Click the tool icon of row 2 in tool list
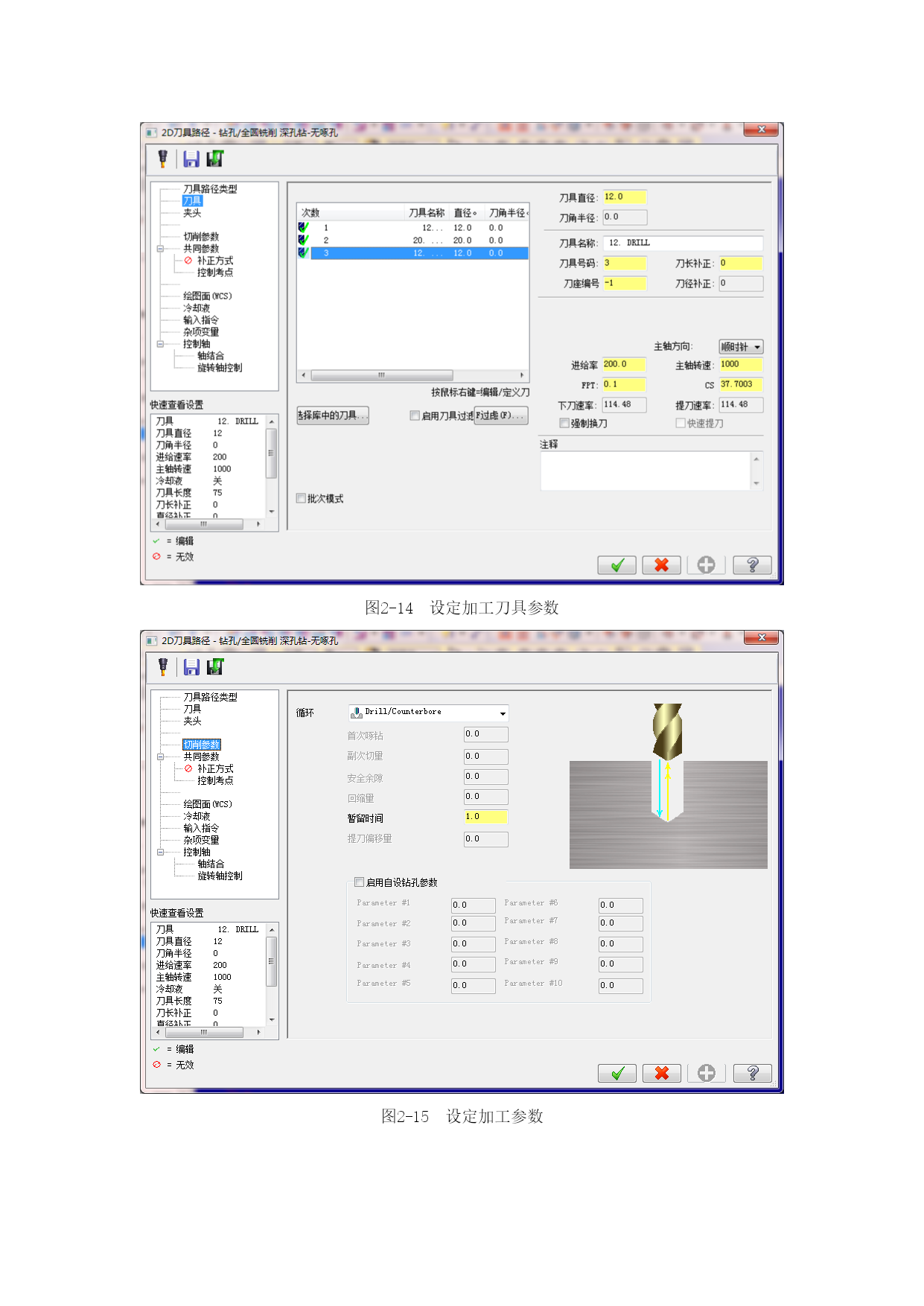The image size is (924, 1306). [303, 240]
